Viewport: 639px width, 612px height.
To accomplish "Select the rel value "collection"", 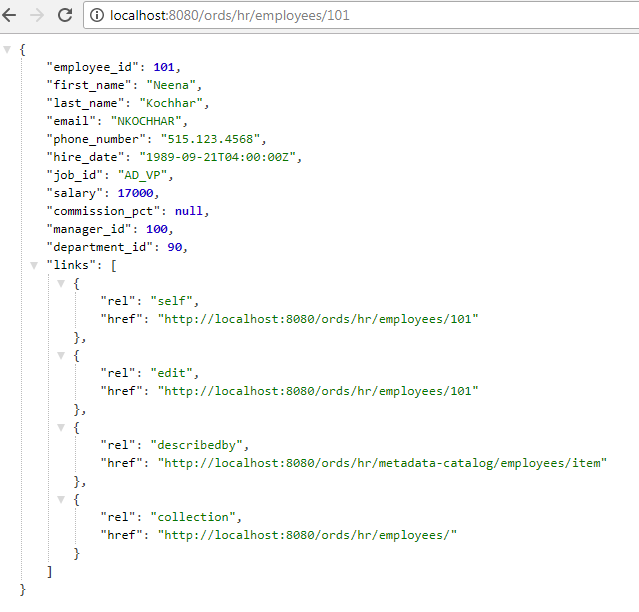I will (192, 517).
